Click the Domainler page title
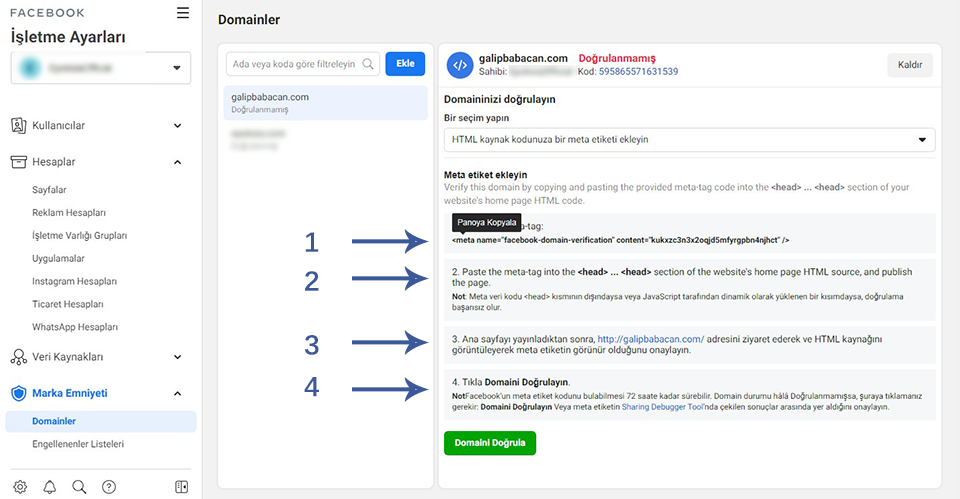This screenshot has height=499, width=960. 249,20
